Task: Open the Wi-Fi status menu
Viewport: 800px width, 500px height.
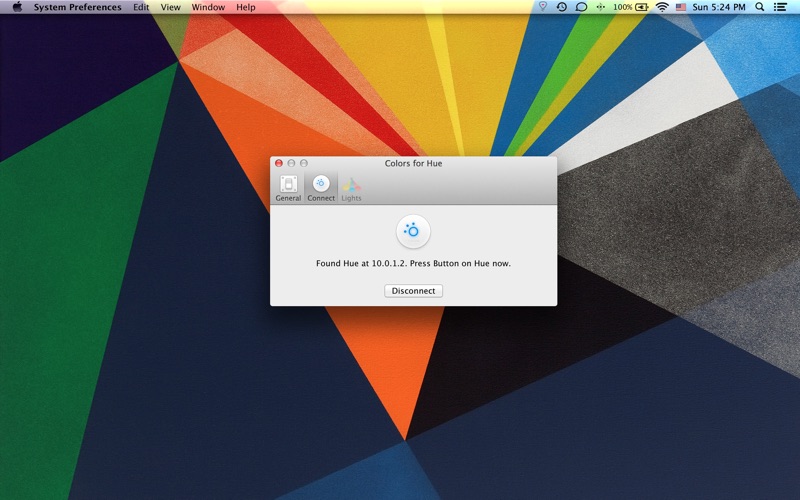Action: [662, 7]
